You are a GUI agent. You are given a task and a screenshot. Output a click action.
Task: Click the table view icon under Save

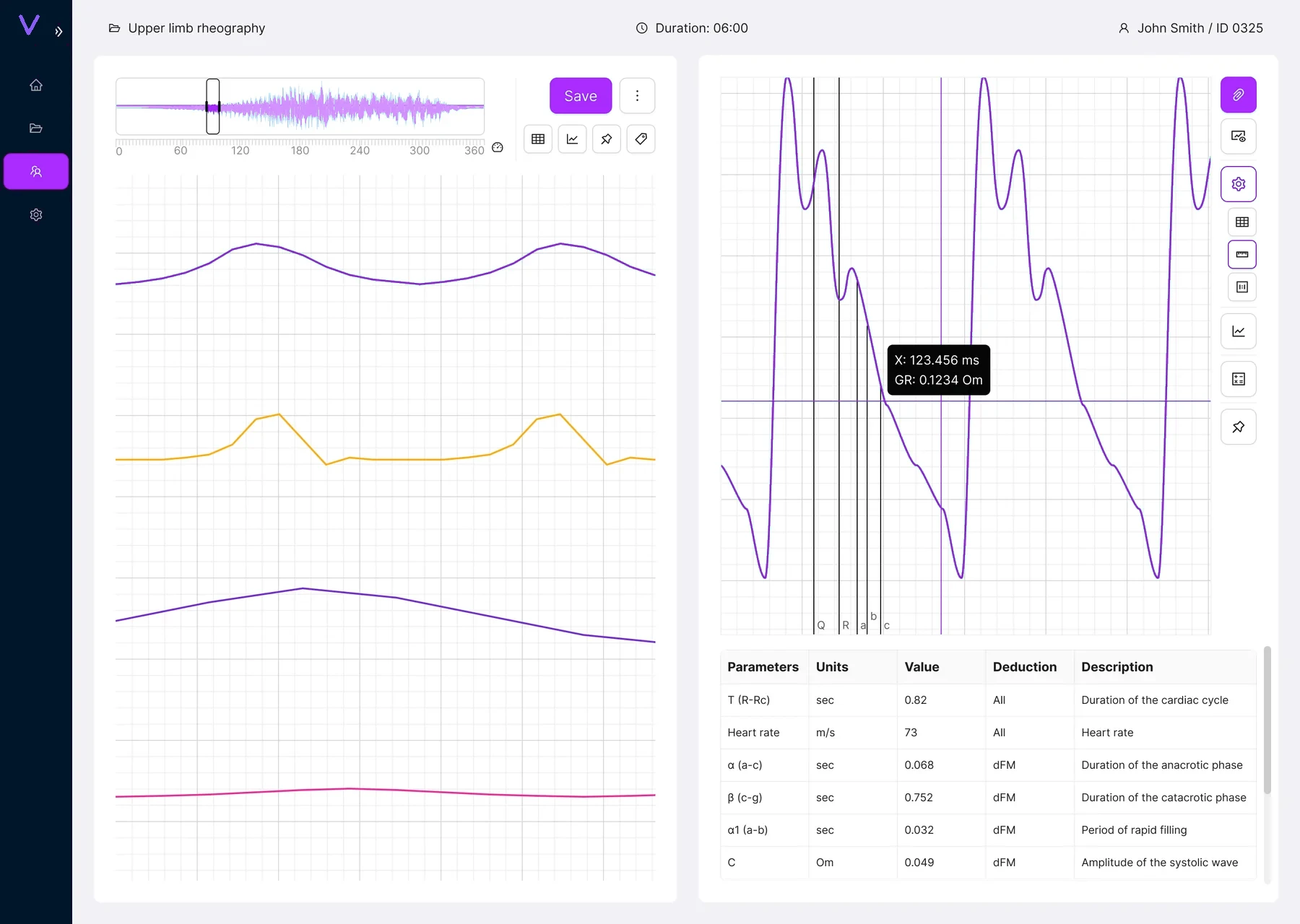coord(538,139)
